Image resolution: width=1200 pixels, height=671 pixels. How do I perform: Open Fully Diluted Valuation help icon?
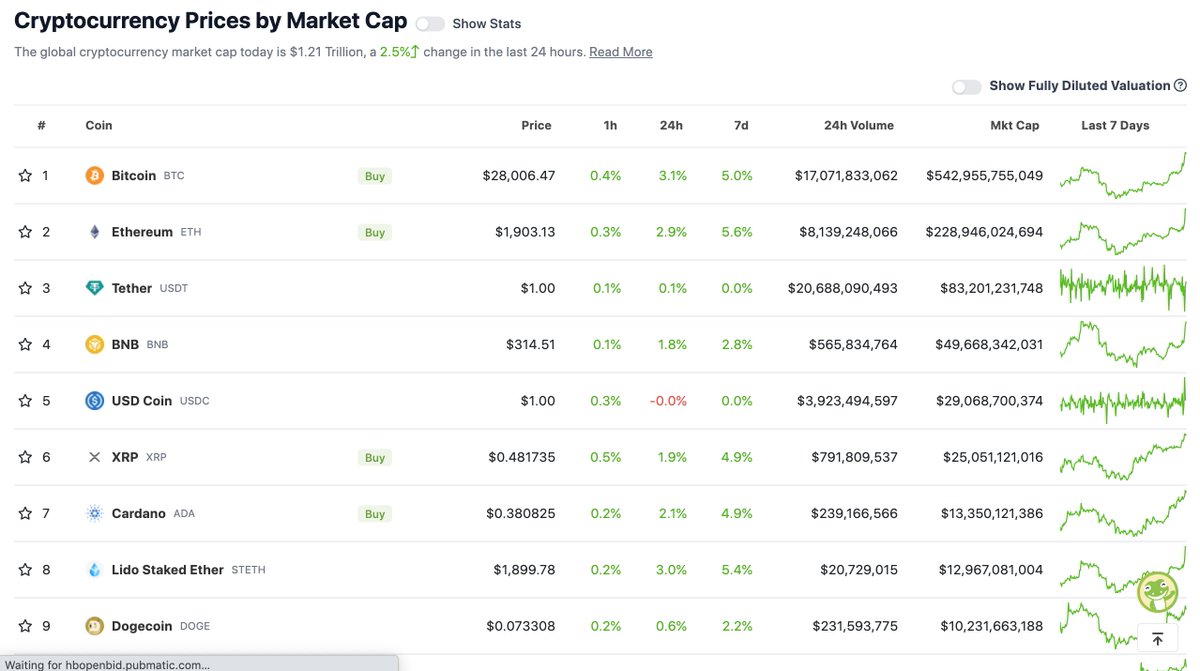click(1180, 86)
